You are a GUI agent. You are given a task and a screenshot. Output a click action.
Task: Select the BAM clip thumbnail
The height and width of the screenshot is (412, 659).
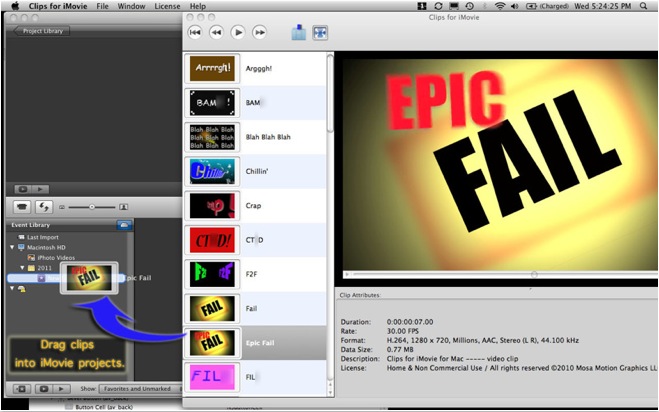click(x=212, y=103)
